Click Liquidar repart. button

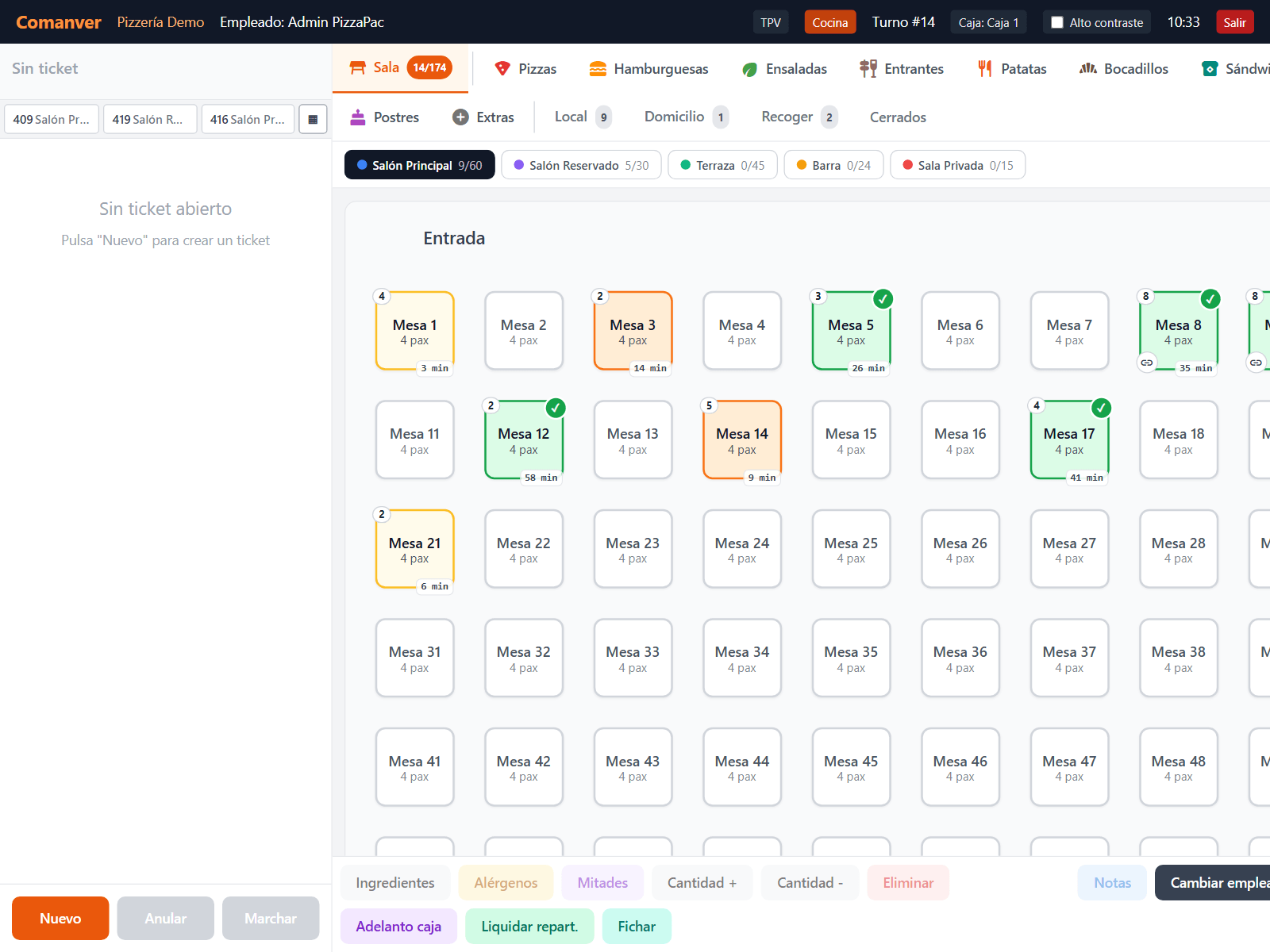[529, 926]
